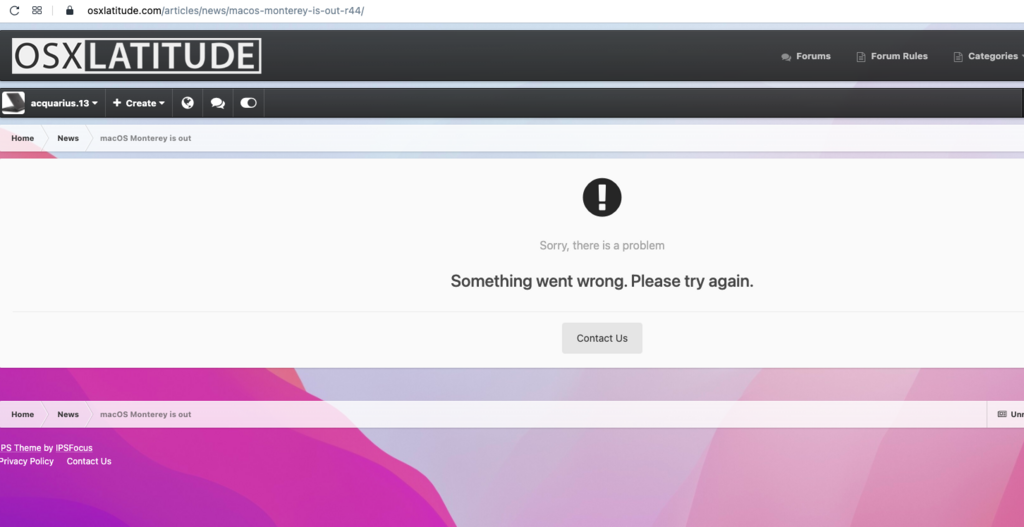Image resolution: width=1024 pixels, height=527 pixels.
Task: Click 'Something went wrong. Please try again.' heading
Action: (602, 281)
